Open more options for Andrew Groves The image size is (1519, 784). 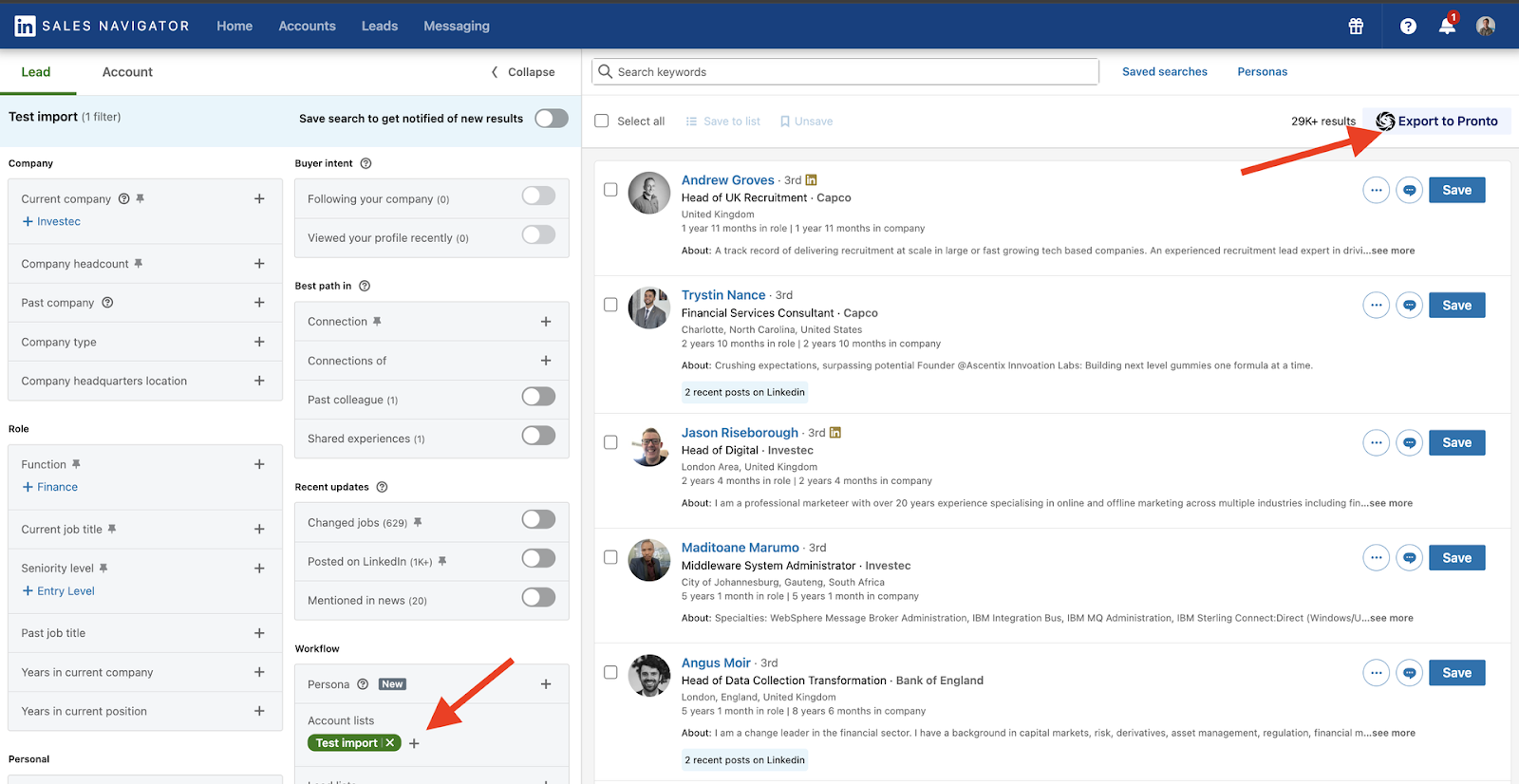(1376, 190)
